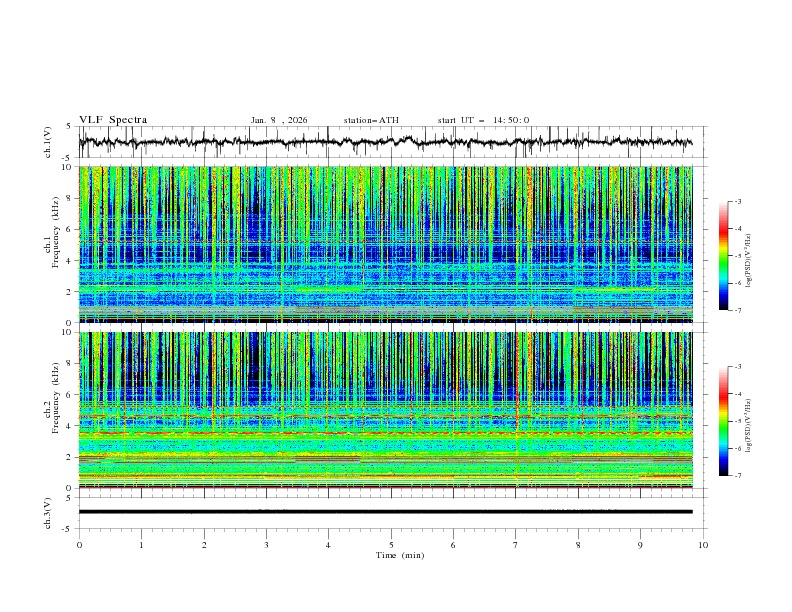Click the 7 minute tick on time axis

(516, 544)
